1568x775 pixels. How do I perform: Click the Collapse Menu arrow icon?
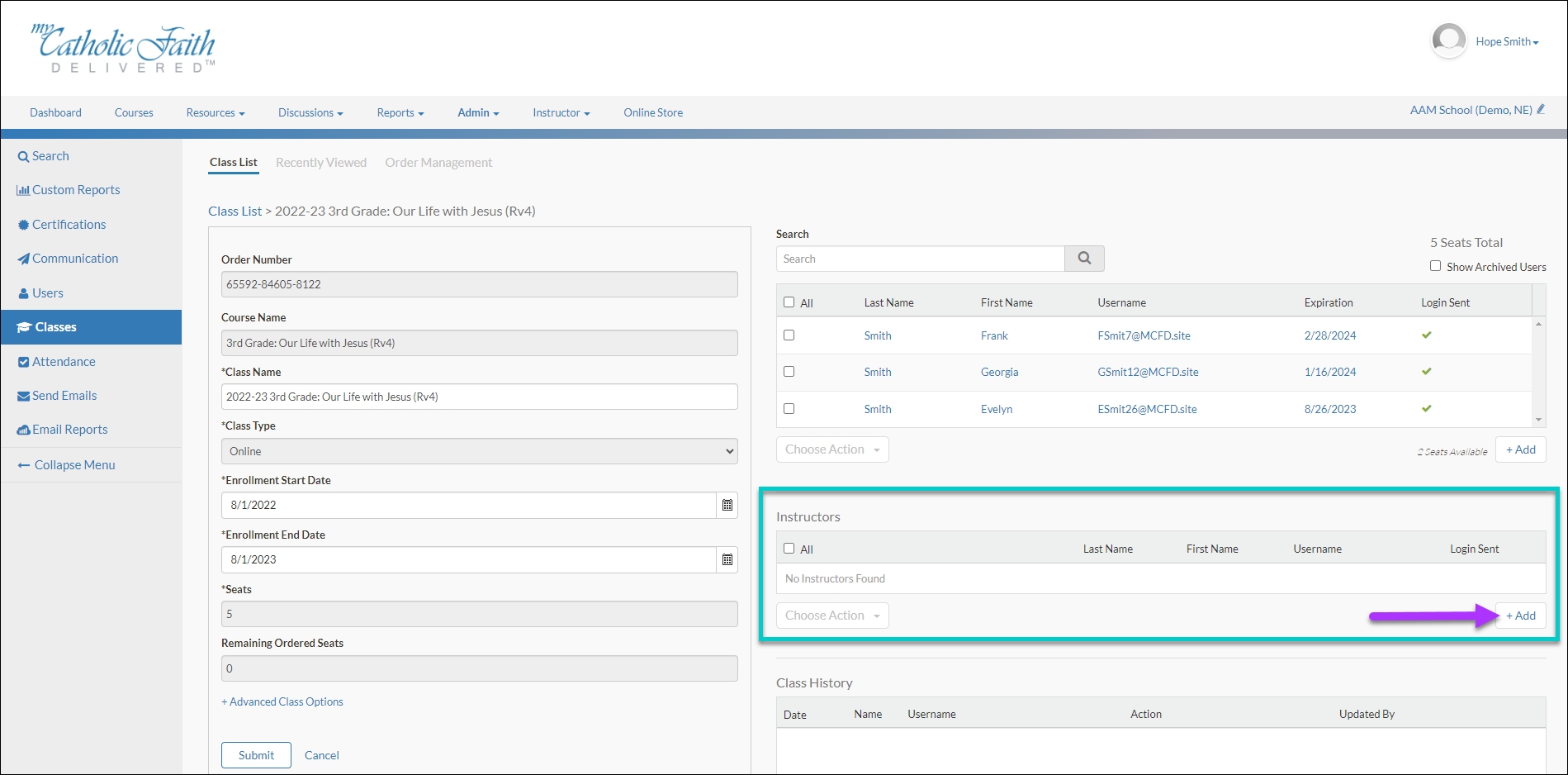(x=24, y=465)
